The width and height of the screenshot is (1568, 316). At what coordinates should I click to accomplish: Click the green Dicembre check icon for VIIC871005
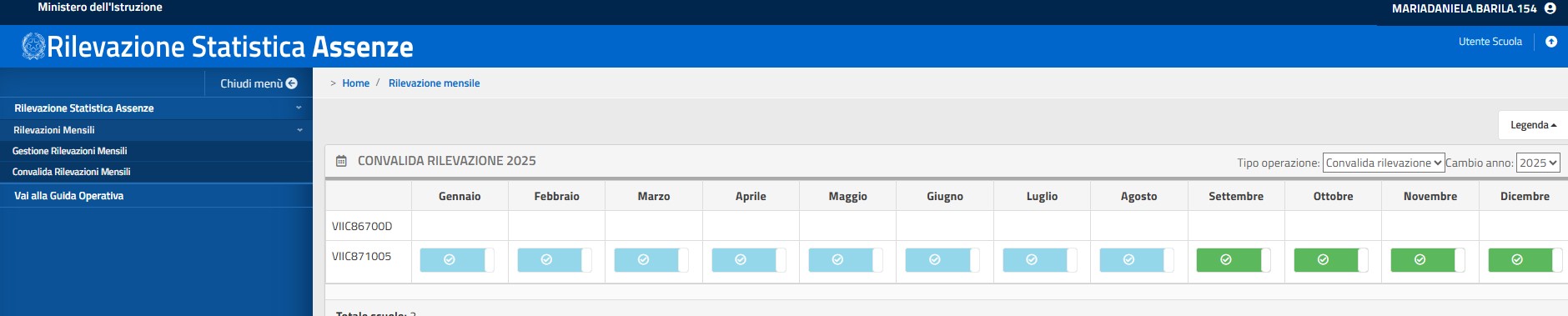click(x=1517, y=260)
